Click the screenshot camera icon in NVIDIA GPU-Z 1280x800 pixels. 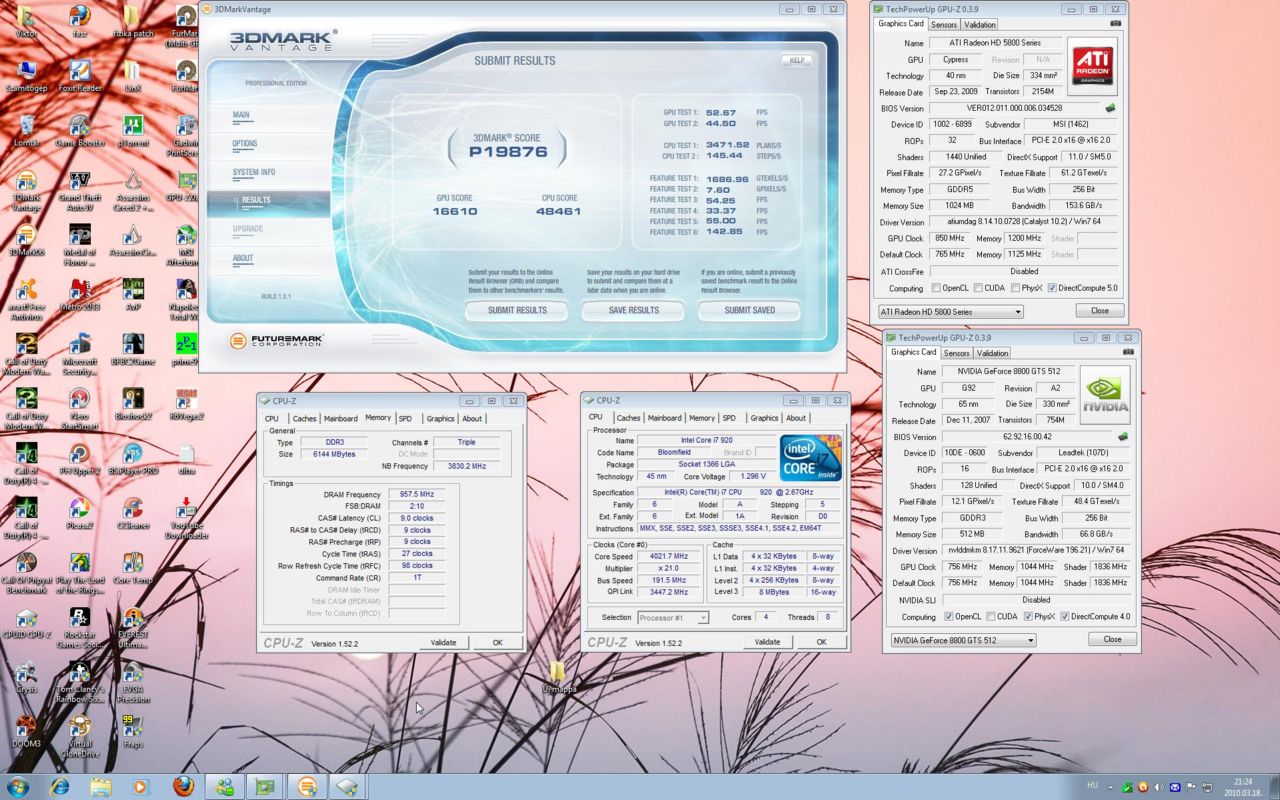tap(1129, 352)
